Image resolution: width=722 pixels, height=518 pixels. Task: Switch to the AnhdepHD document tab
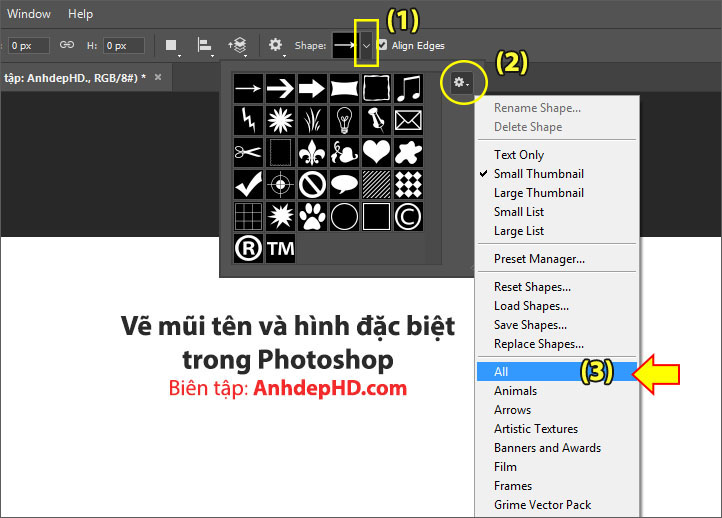tap(75, 78)
